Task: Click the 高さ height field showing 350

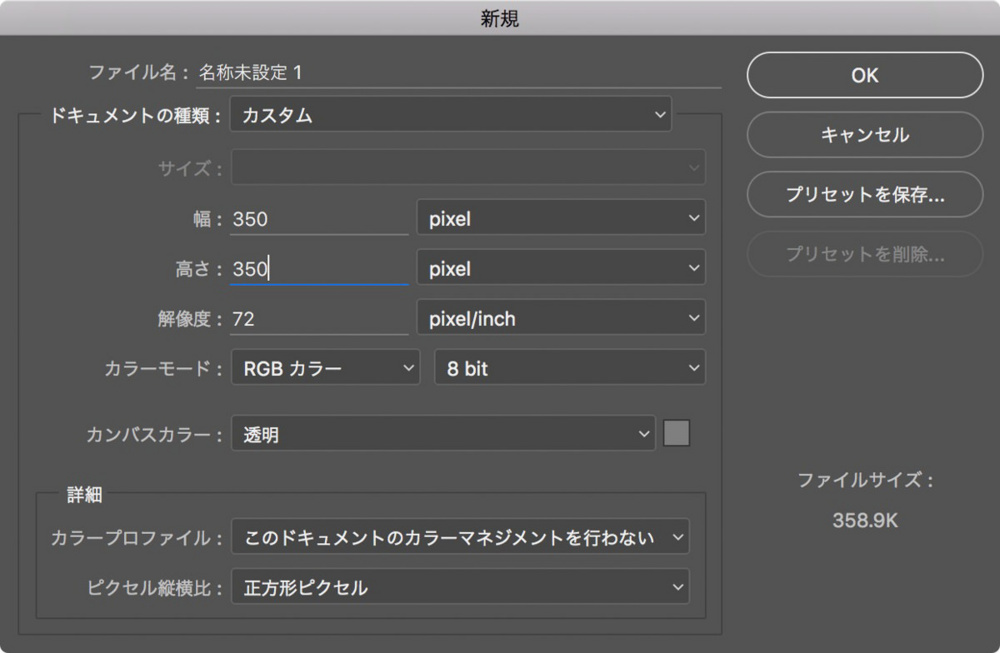Action: coord(319,268)
